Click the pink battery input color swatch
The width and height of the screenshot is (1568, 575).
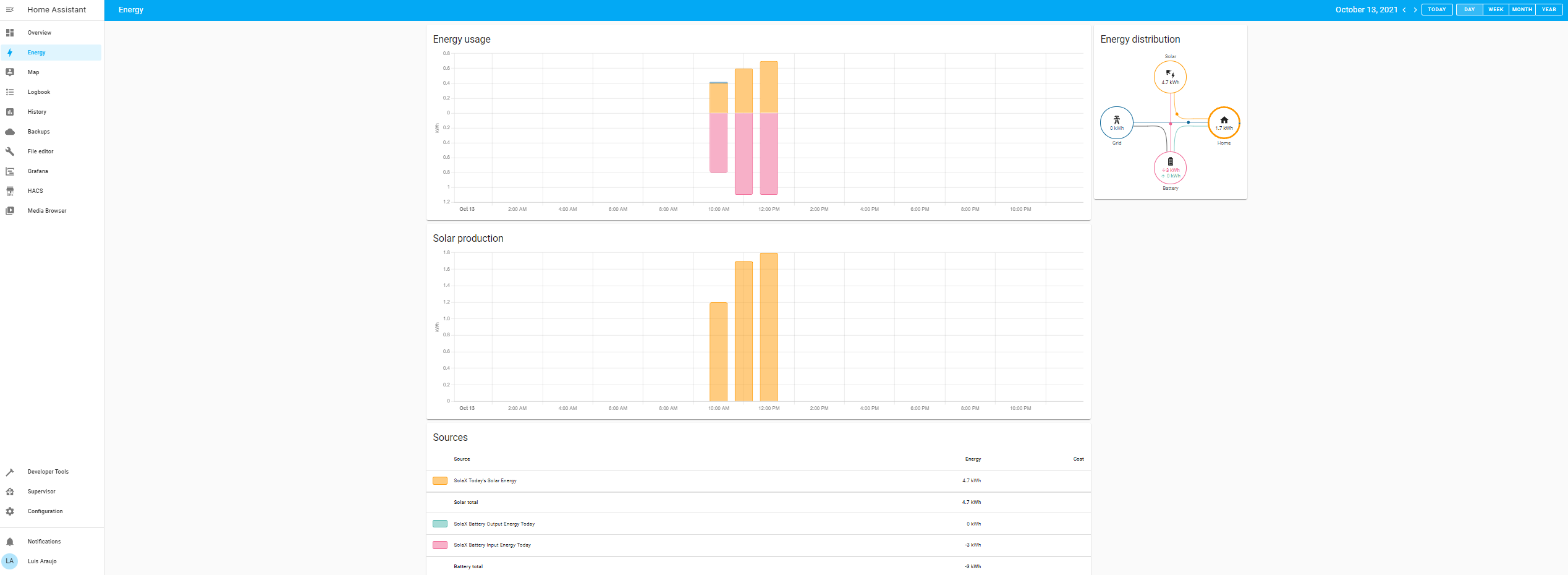pos(440,545)
